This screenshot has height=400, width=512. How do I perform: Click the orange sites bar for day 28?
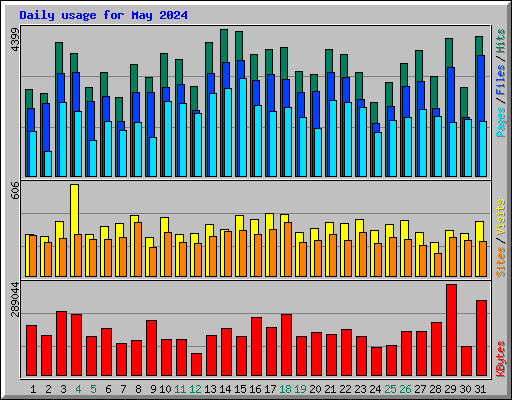[438, 265]
